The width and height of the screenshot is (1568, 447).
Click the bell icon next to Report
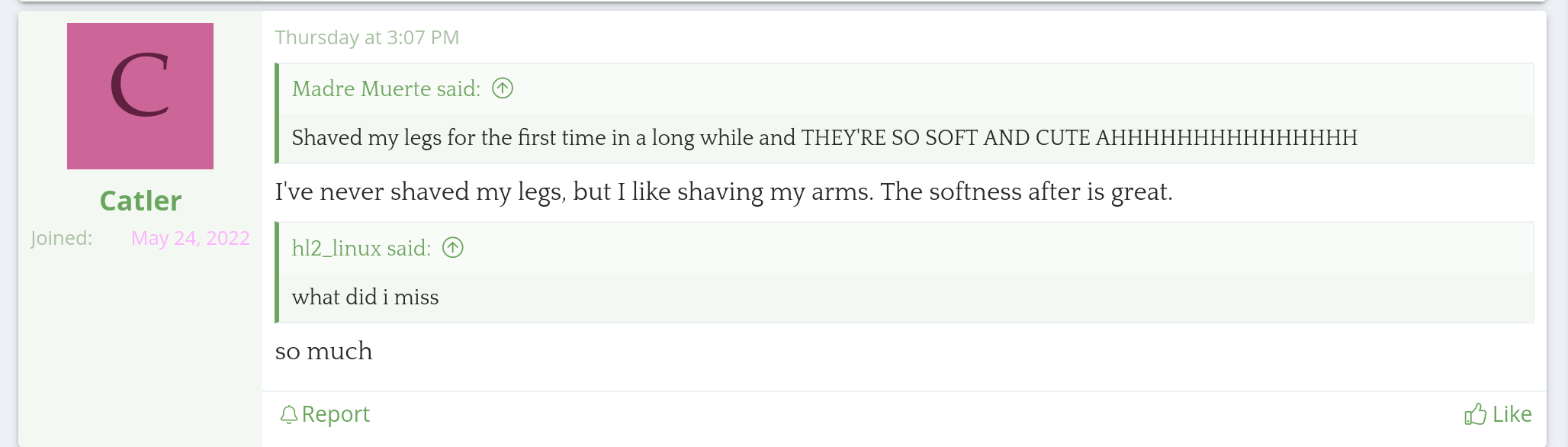pos(288,414)
